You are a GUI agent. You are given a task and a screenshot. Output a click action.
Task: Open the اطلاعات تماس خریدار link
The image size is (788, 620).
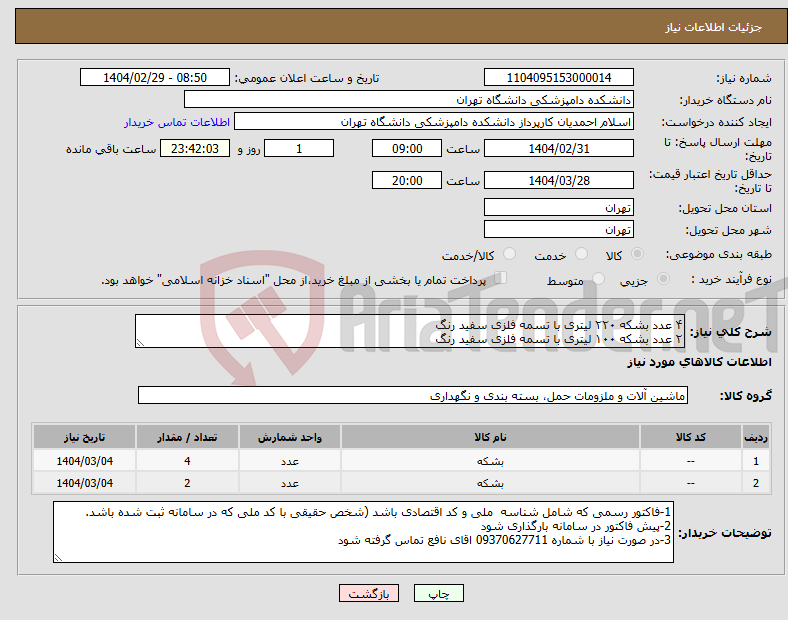coord(177,122)
